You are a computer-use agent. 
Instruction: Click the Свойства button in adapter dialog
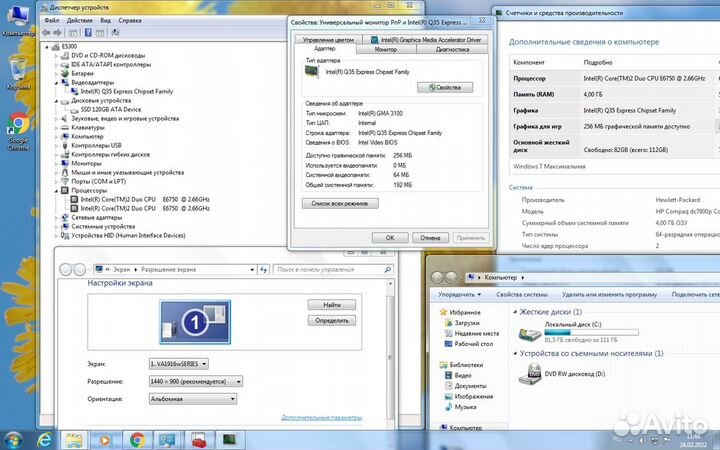(x=445, y=87)
